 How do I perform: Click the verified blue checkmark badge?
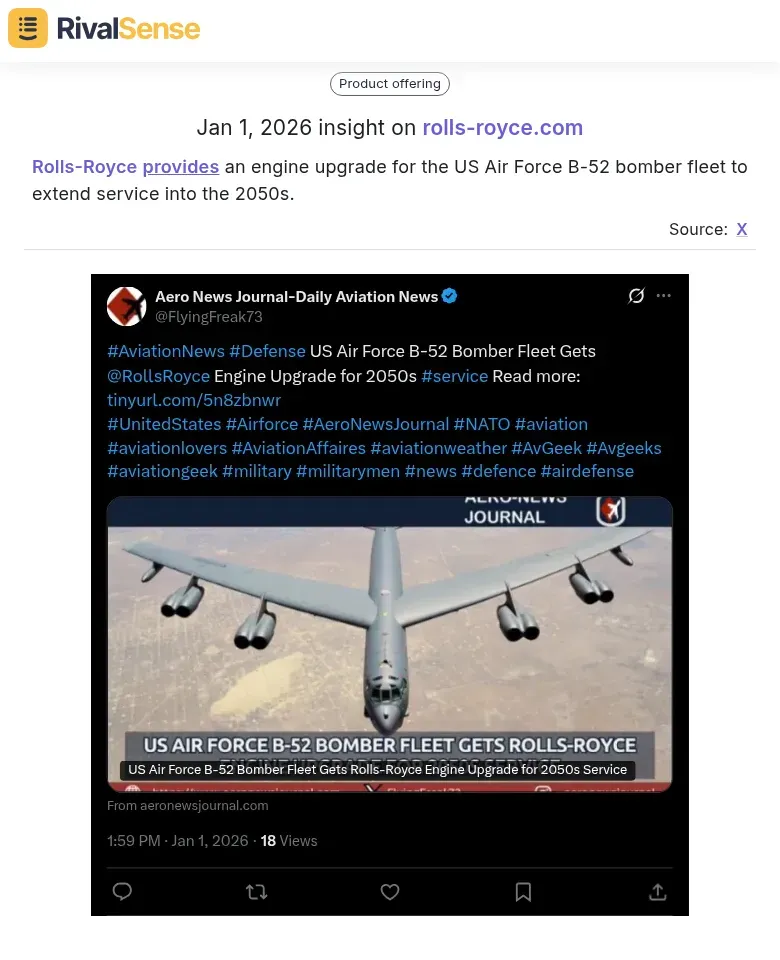449,296
